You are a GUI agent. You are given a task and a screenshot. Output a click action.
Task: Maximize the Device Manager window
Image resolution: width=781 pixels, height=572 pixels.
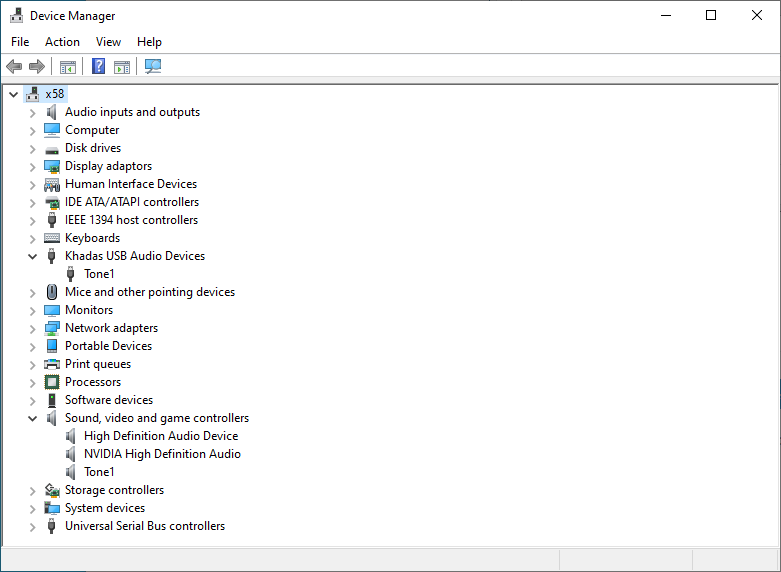pos(711,15)
